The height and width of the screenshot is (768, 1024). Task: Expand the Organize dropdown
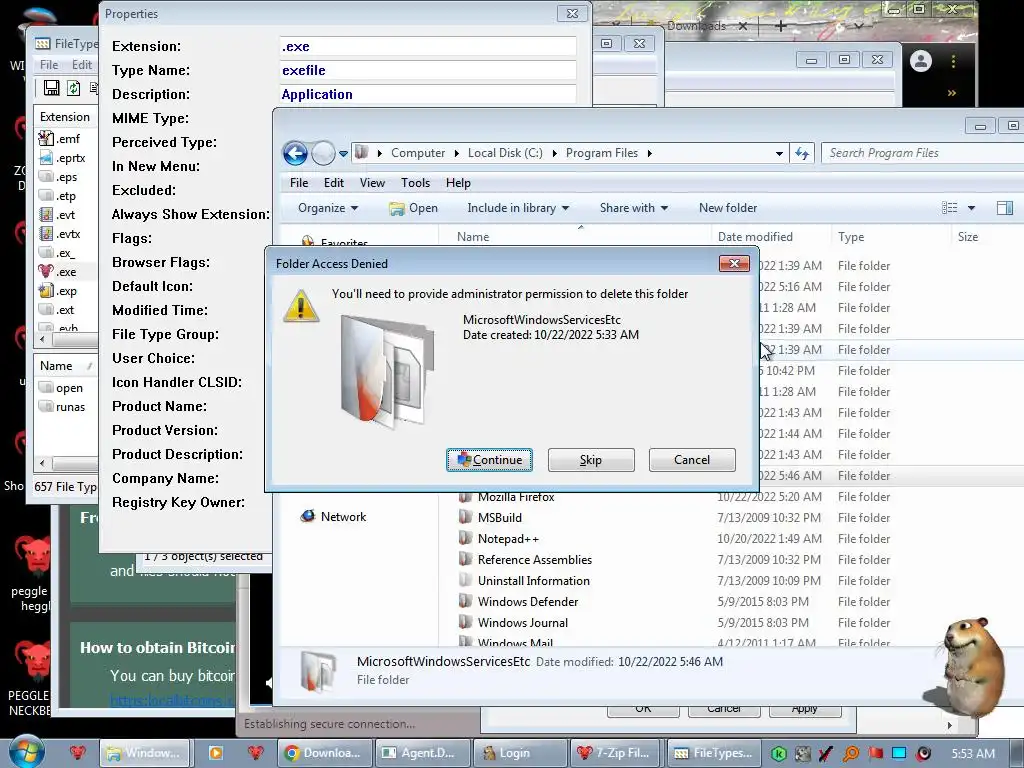328,208
